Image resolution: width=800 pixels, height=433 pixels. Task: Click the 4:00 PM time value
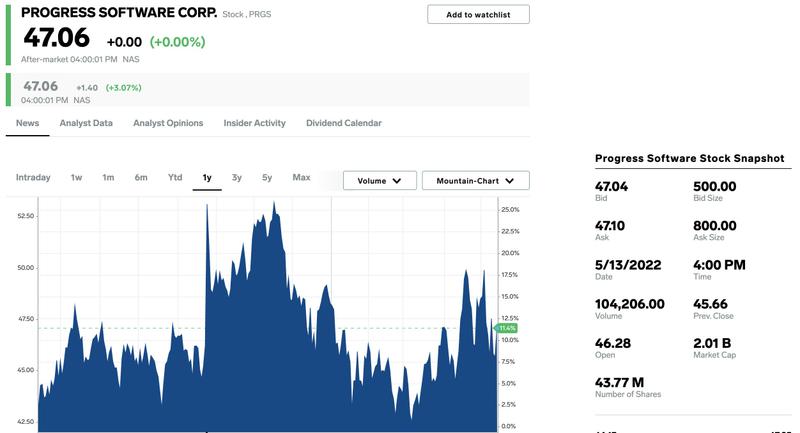point(719,265)
